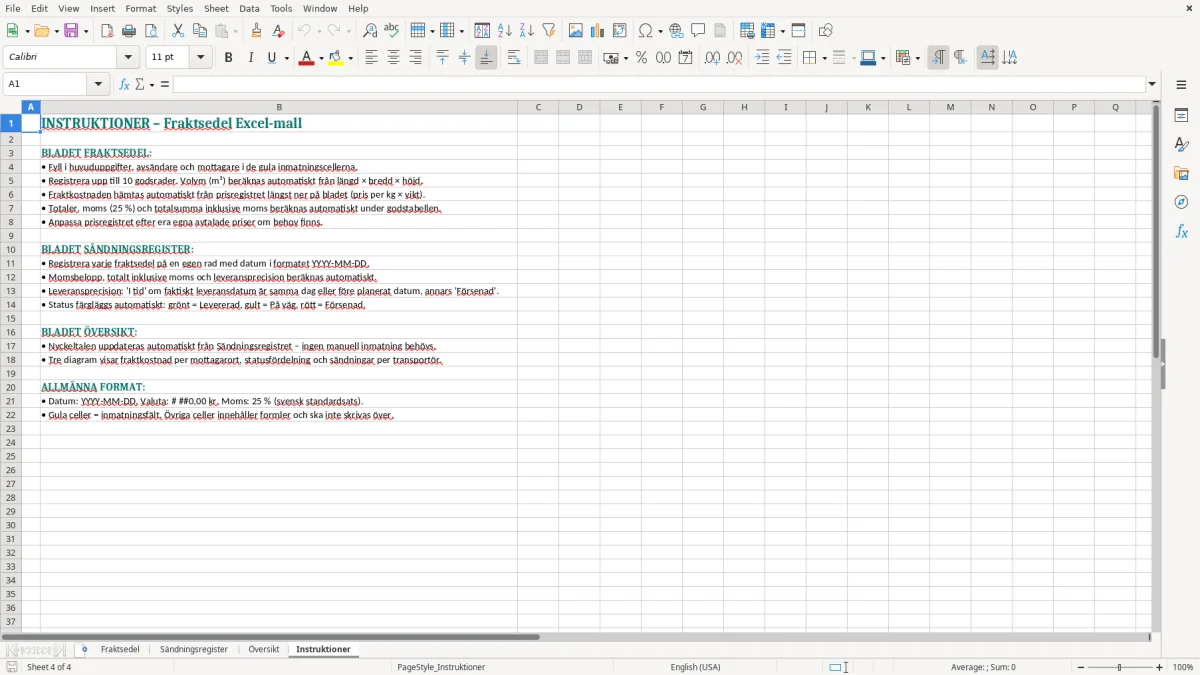Image resolution: width=1200 pixels, height=675 pixels.
Task: Format cell as percent
Action: (x=641, y=58)
